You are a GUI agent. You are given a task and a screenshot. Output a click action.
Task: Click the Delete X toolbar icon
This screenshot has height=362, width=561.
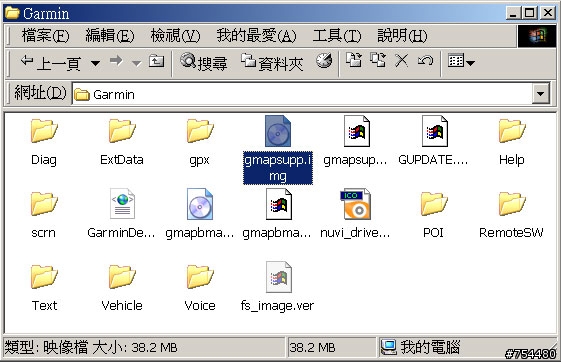click(401, 61)
